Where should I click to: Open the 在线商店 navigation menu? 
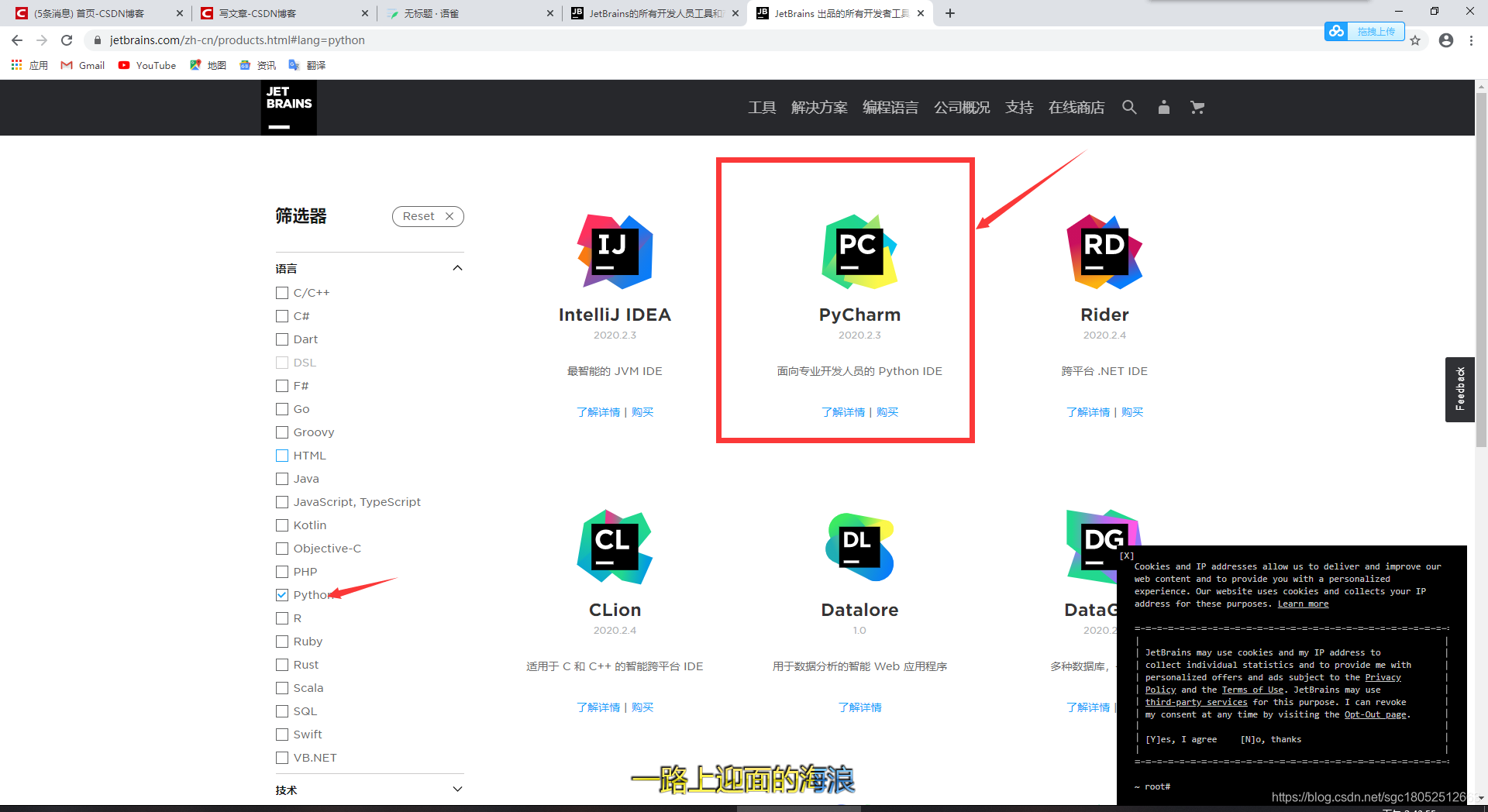(1076, 108)
